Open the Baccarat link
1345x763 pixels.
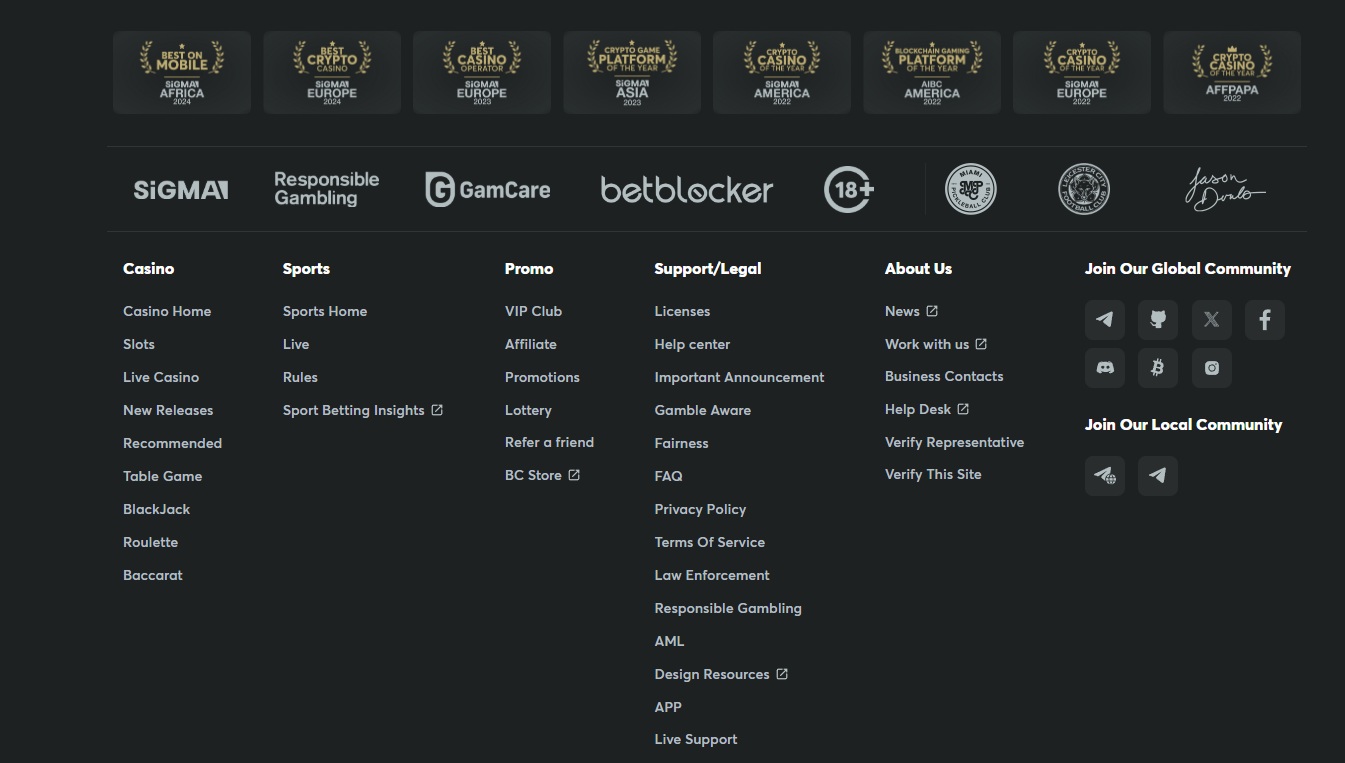[153, 575]
